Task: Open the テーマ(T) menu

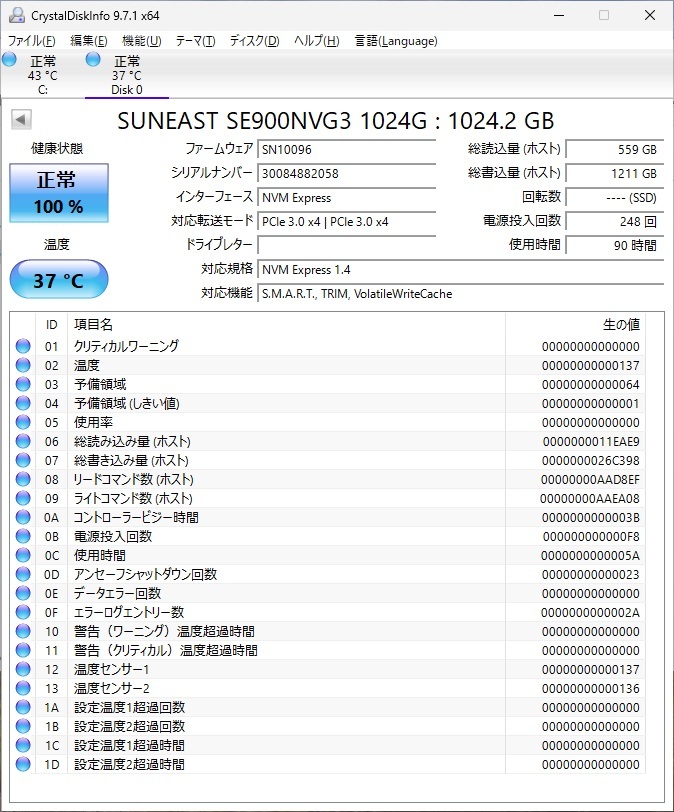Action: coord(196,41)
